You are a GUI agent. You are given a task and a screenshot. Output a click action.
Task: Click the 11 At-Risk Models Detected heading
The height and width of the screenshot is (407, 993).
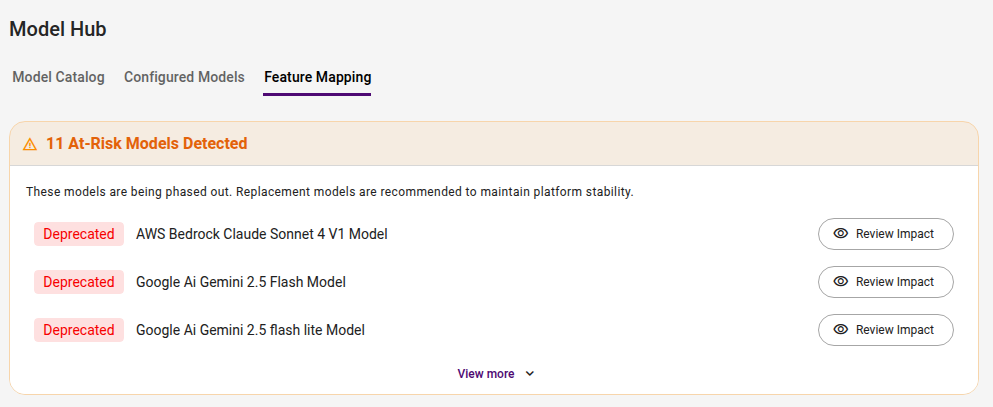pos(146,144)
